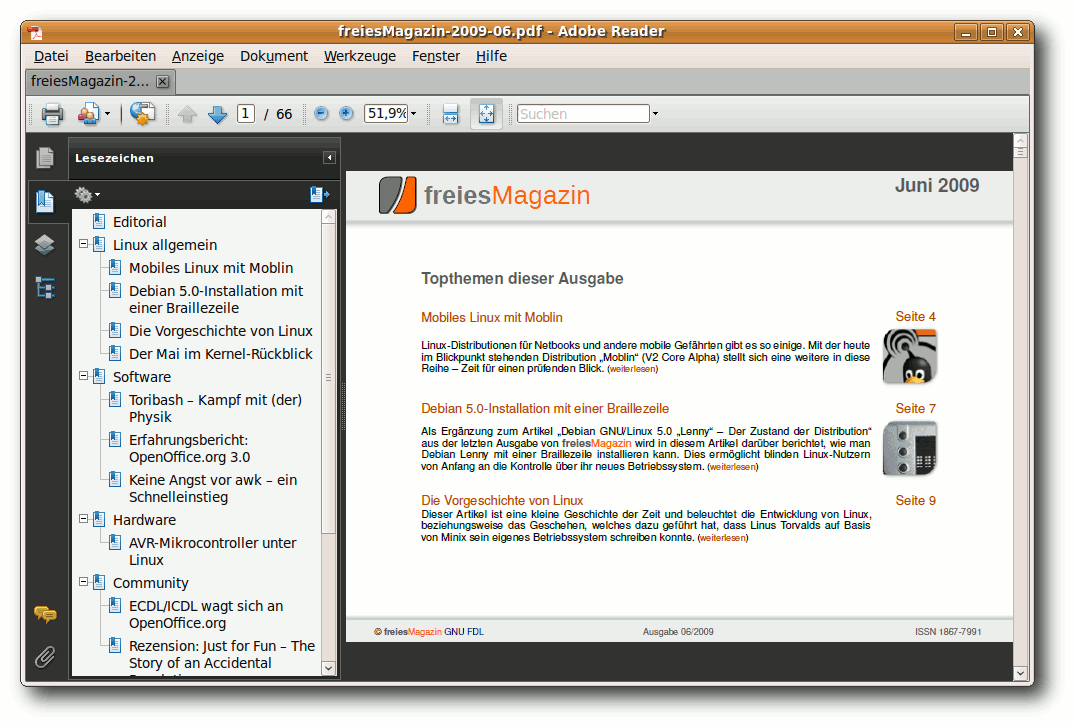Screen dimensions: 1075x727
Task: Go to next page with down arrow
Action: (x=217, y=114)
